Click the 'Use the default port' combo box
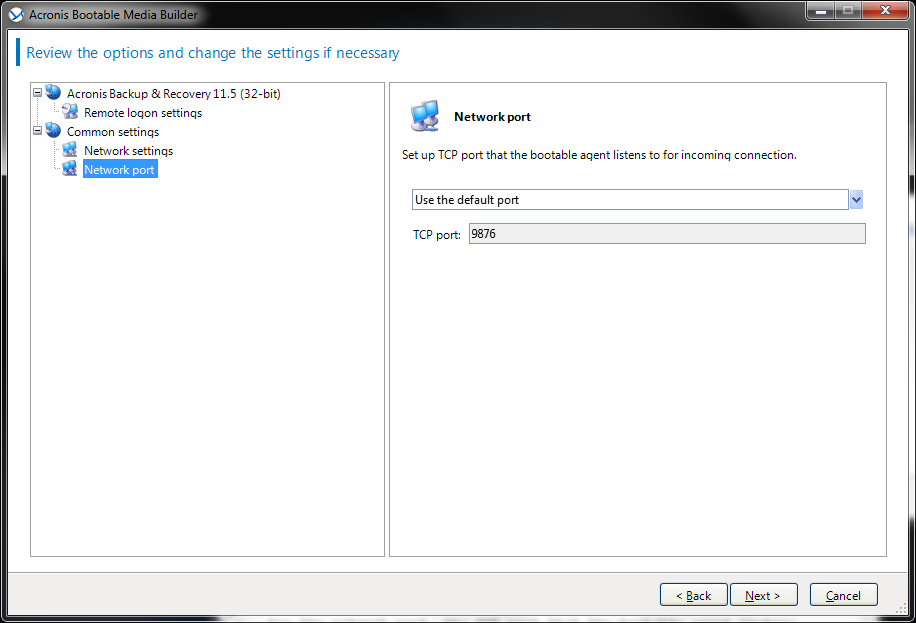Screen dimensions: 916x623 [630, 200]
